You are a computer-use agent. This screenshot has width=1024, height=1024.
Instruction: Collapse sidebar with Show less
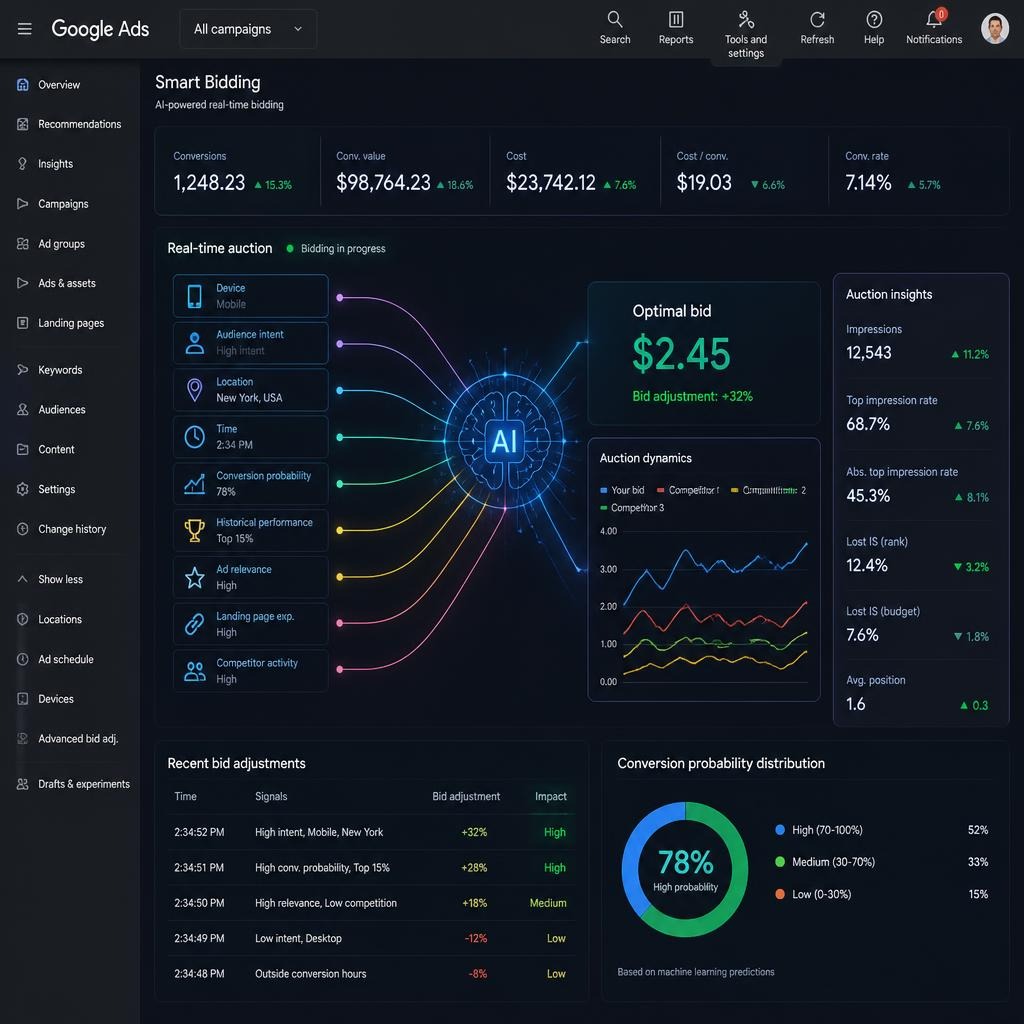[x=50, y=579]
